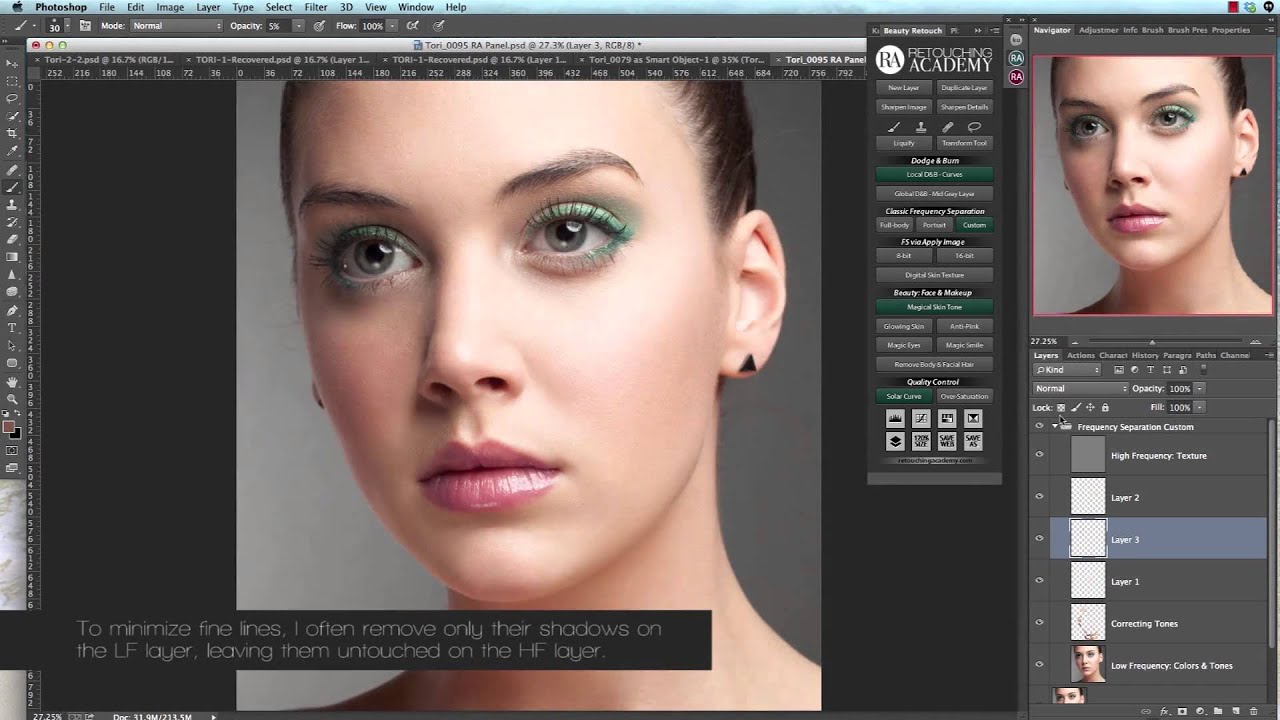1280x720 pixels.
Task: Open the Window menu
Action: pos(416,7)
